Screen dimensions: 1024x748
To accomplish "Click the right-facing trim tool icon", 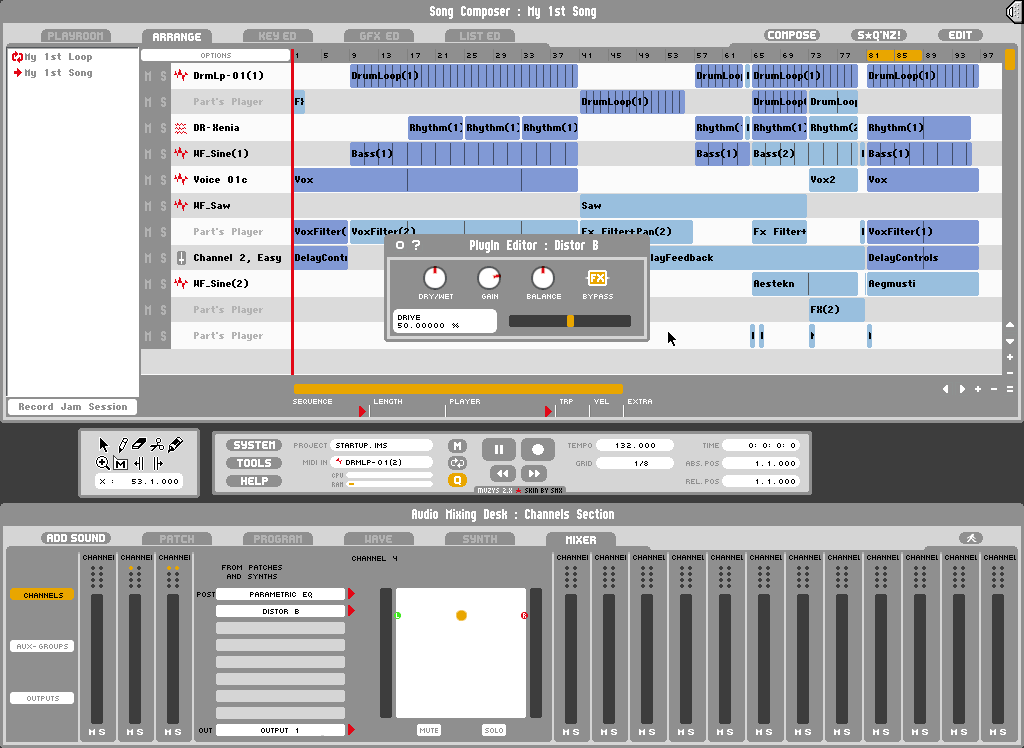I will [157, 463].
